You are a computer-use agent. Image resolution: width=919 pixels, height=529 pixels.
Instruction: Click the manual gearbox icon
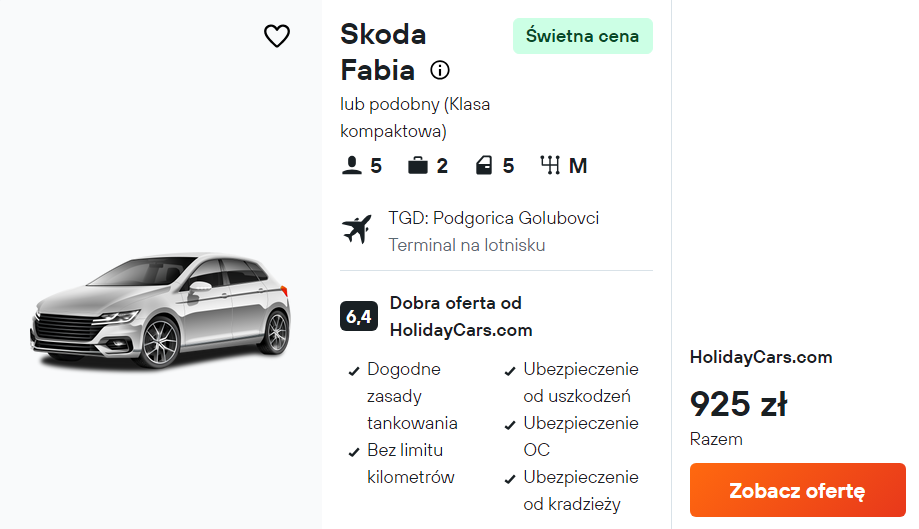coord(550,166)
